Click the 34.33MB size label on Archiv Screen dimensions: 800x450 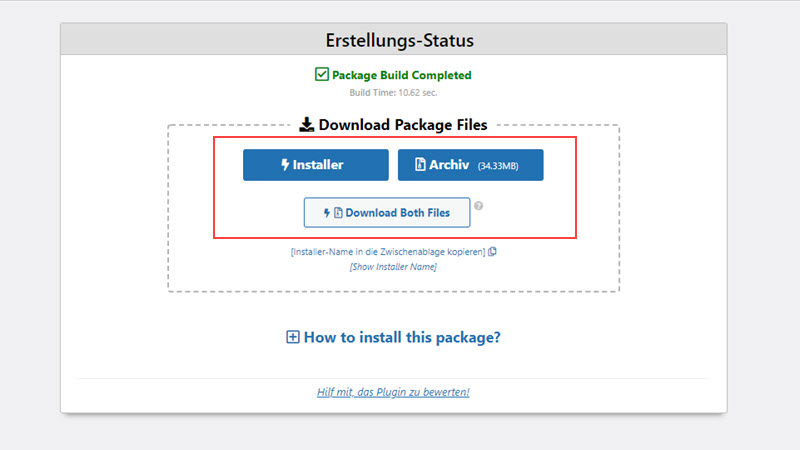tap(498, 166)
